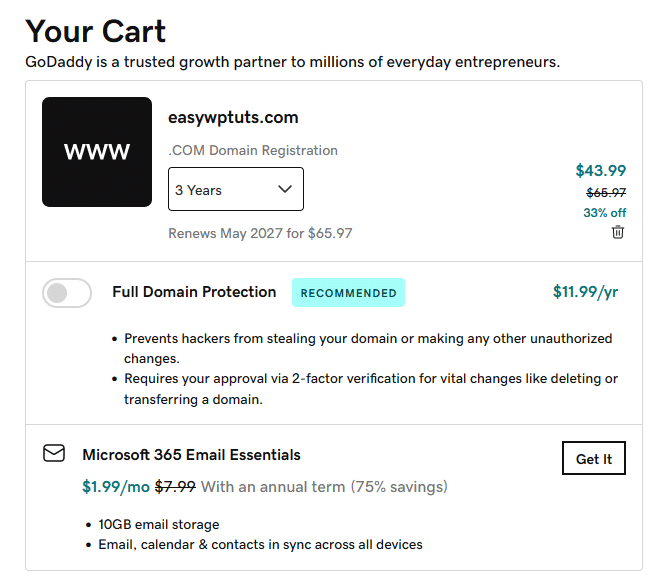
Task: Click the RECOMMENDED badge
Action: tap(348, 293)
